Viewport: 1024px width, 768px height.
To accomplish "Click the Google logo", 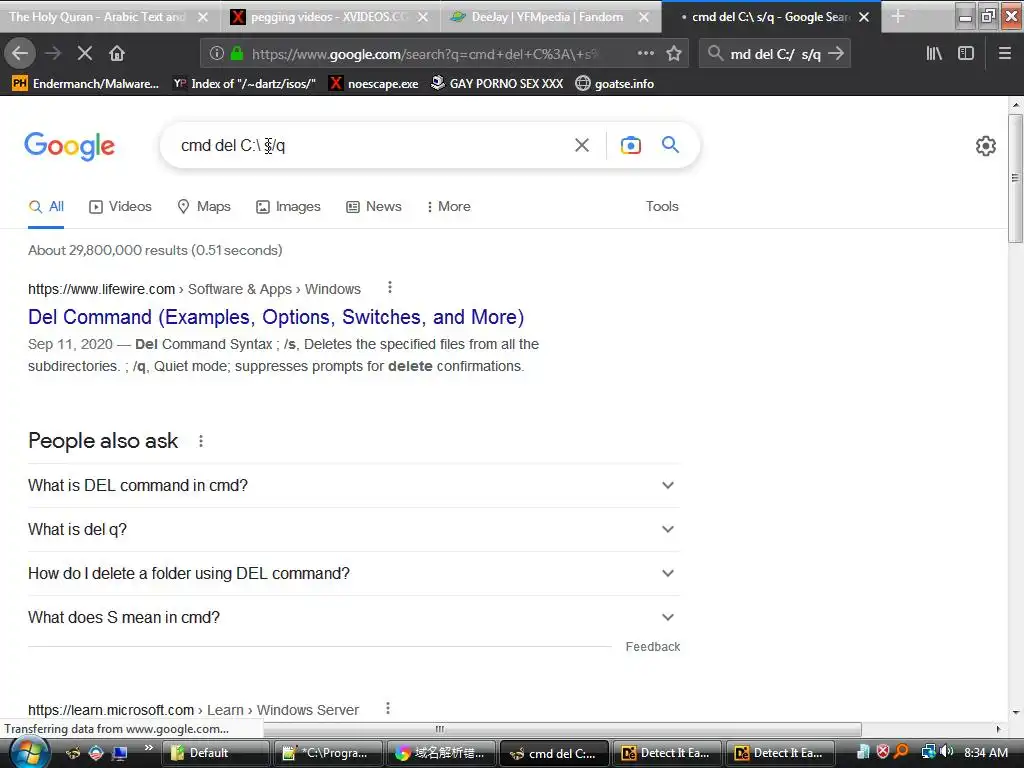I will click(x=69, y=145).
